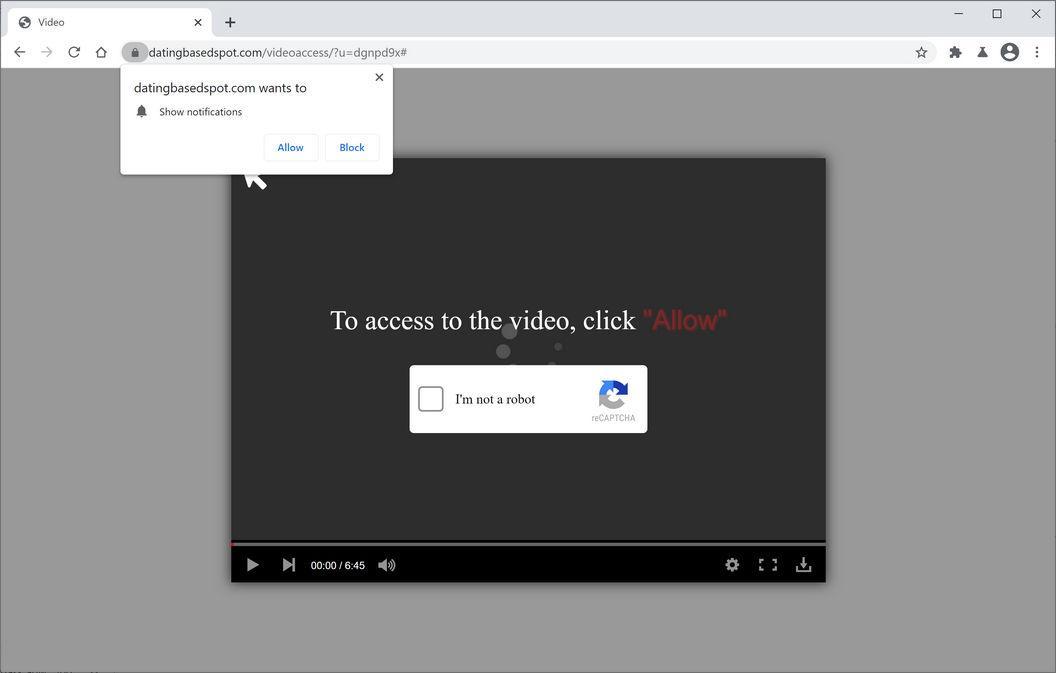Check the I'm not a robot checkbox
Viewport: 1056px width, 673px height.
[x=431, y=398]
